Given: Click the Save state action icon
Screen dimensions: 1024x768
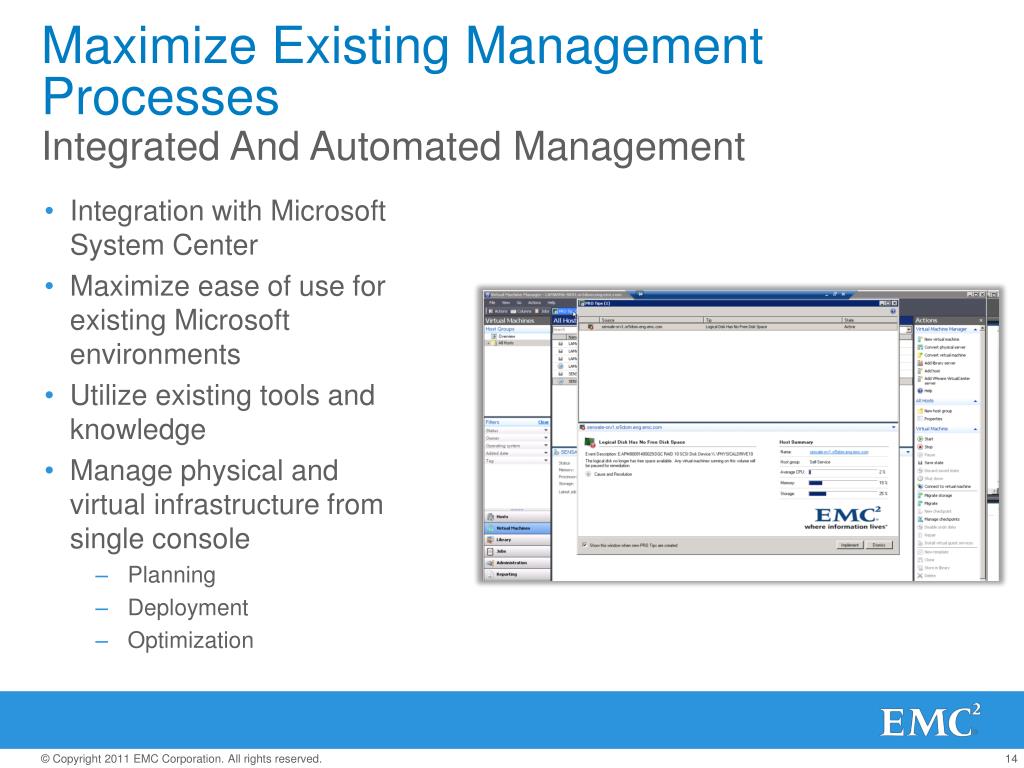Looking at the screenshot, I should (x=920, y=462).
